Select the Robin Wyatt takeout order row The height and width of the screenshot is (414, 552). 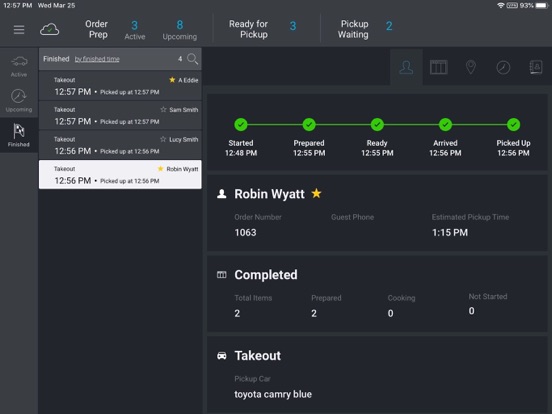pos(120,175)
